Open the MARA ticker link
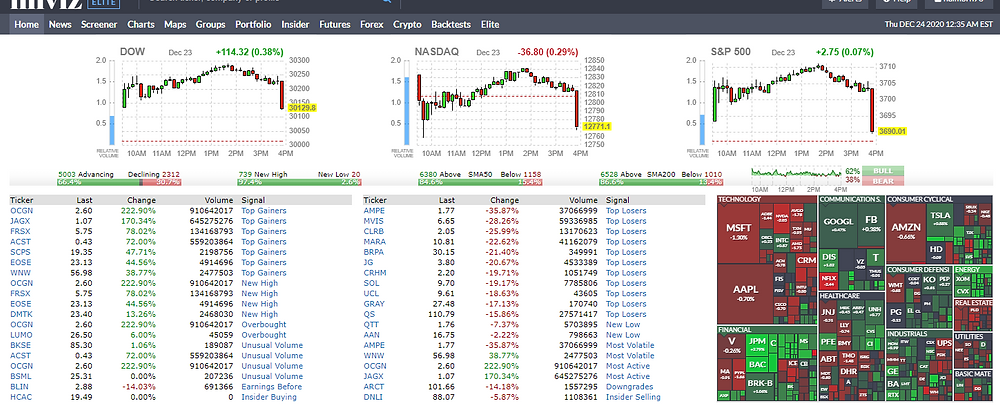 (x=374, y=242)
